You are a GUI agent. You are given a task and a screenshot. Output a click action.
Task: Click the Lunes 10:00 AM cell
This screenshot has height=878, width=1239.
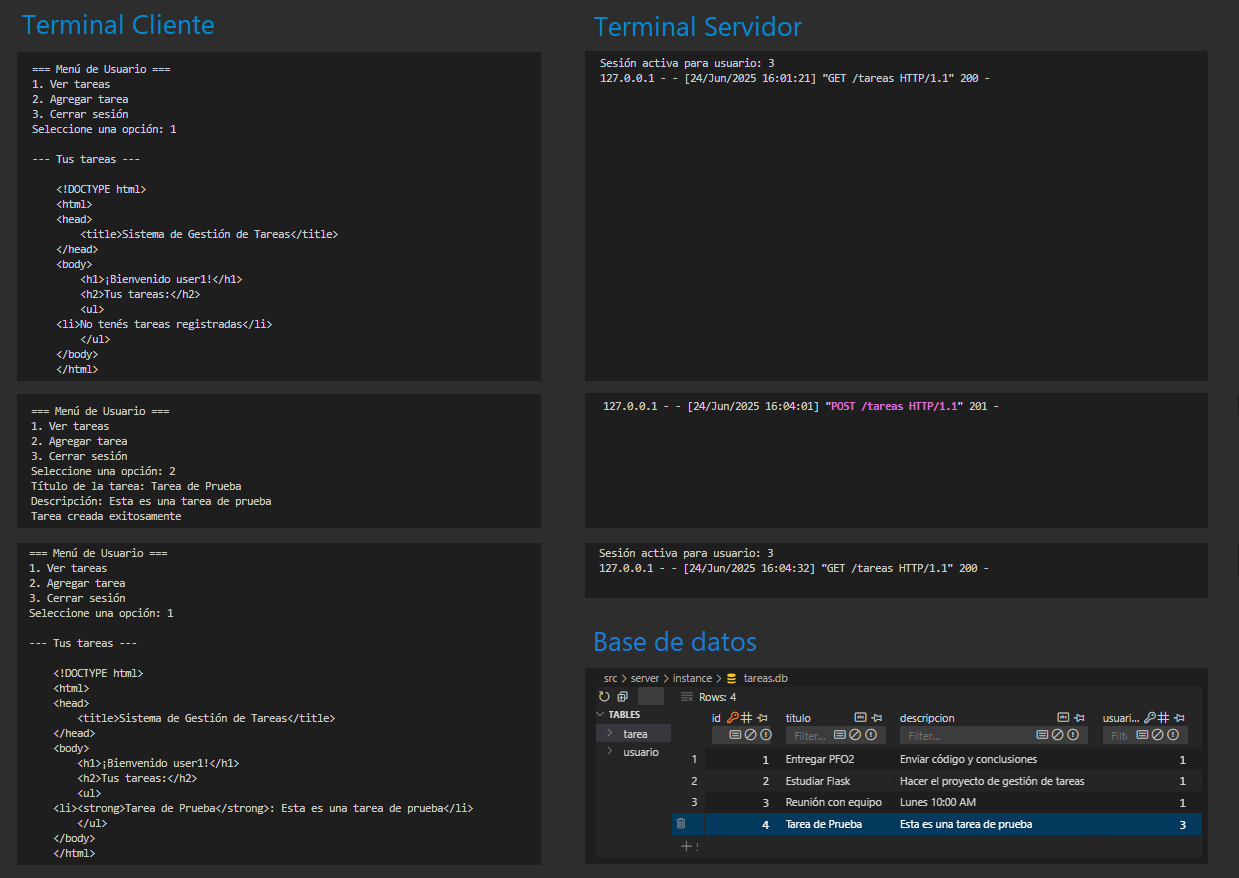point(938,802)
